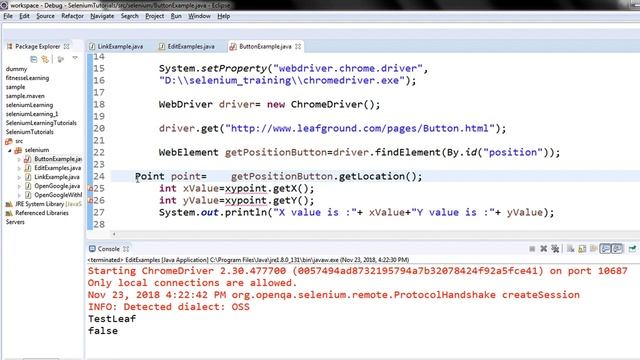
Task: Expand EditExamples.java in the tree
Action: pos(19,168)
